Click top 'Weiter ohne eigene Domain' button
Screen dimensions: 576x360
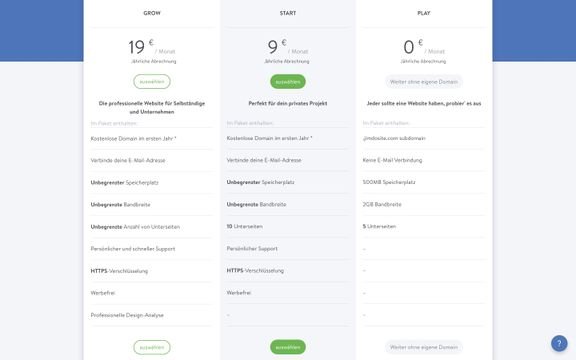pyautogui.click(x=424, y=82)
